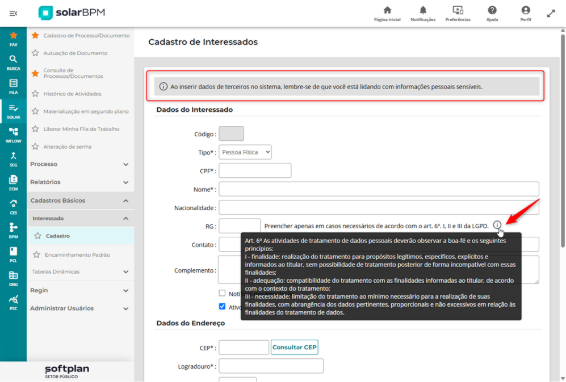Click into the Nacionalidade input field
This screenshot has width=566, height=382.
[x=379, y=208]
